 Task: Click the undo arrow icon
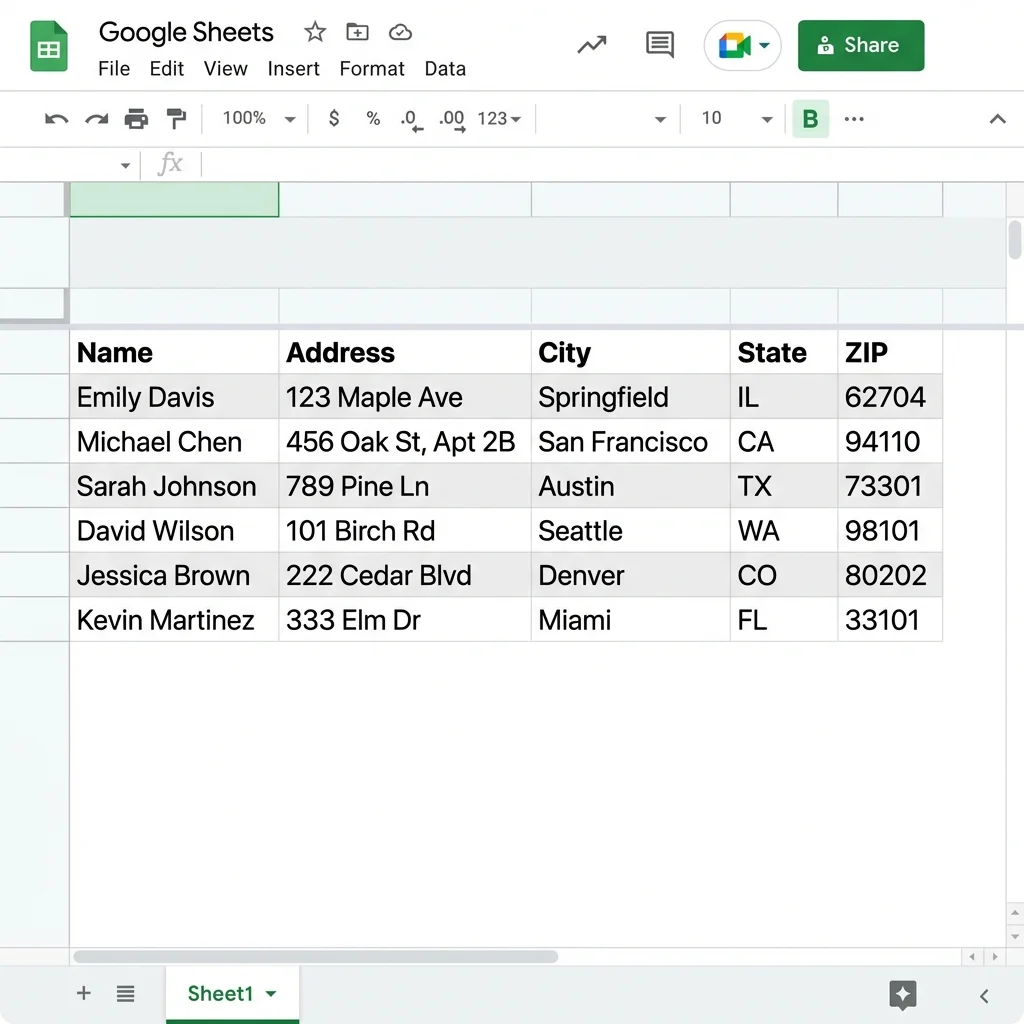(x=57, y=119)
